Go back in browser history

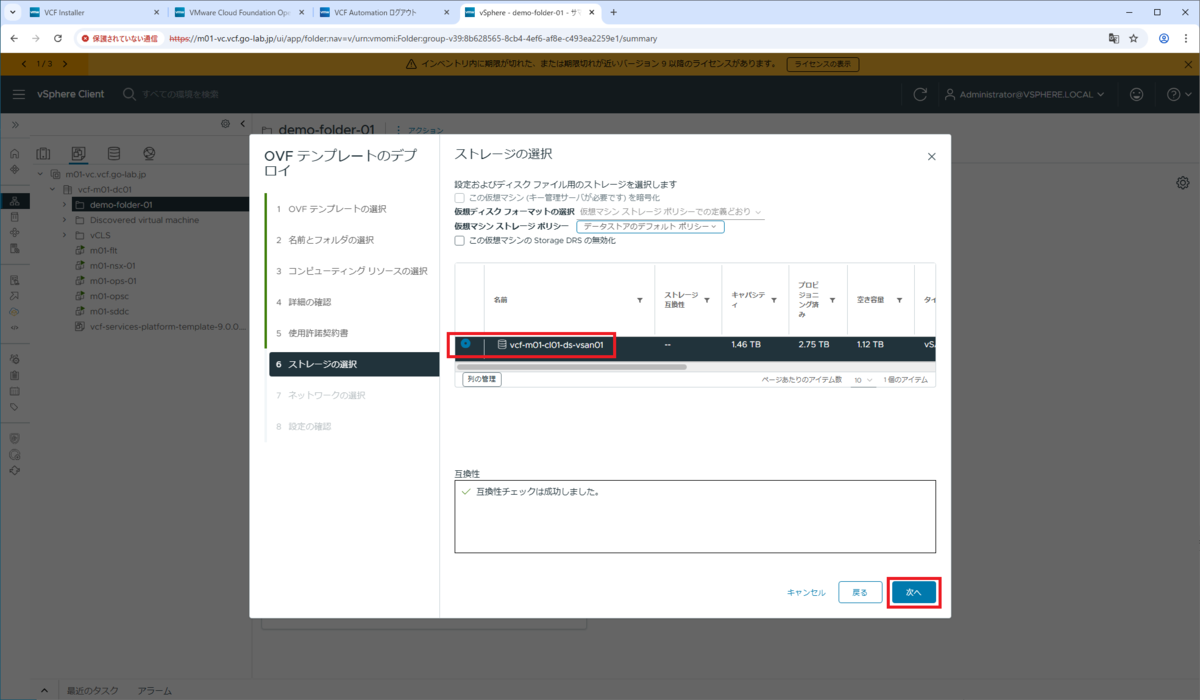click(15, 38)
